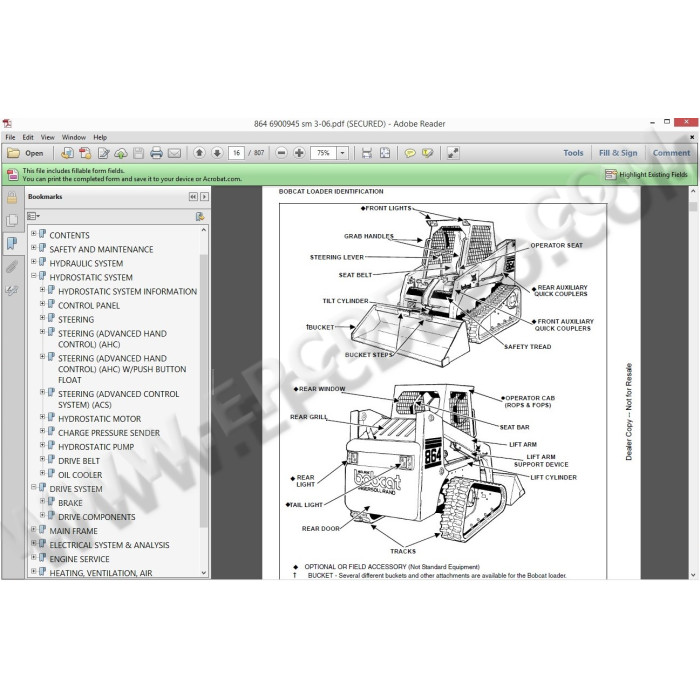Open the page thumbnails panel icon
This screenshot has height=700, width=700.
coord(12,221)
